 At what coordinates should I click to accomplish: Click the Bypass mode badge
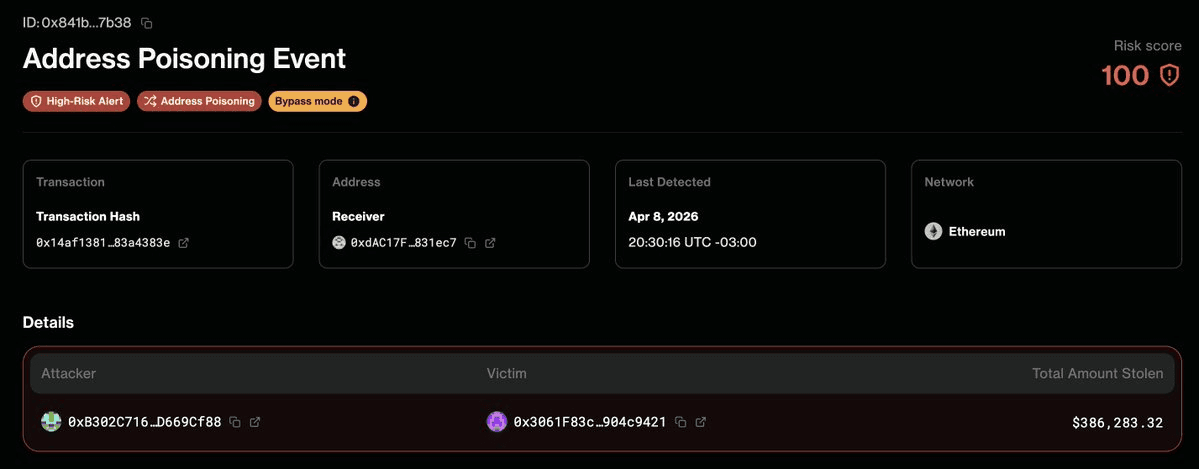[308, 101]
